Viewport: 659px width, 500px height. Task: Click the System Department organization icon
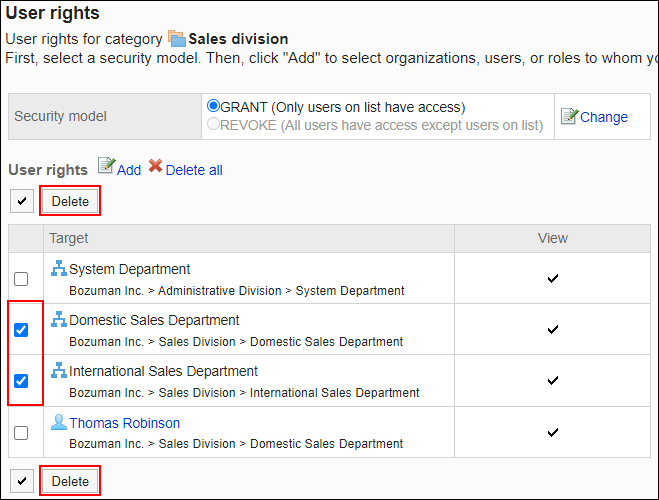point(59,268)
